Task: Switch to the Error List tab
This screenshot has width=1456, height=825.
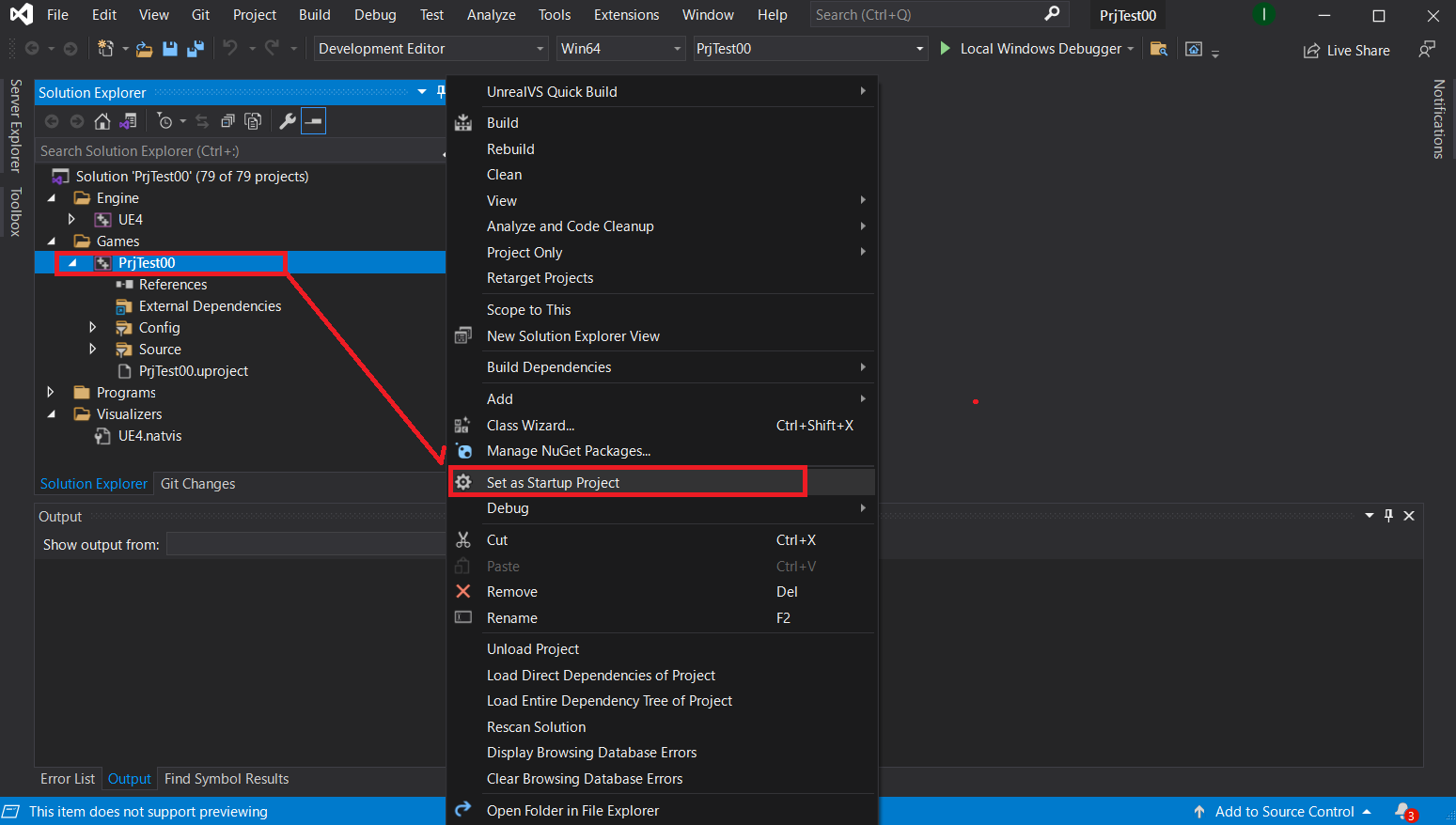Action: 68,779
